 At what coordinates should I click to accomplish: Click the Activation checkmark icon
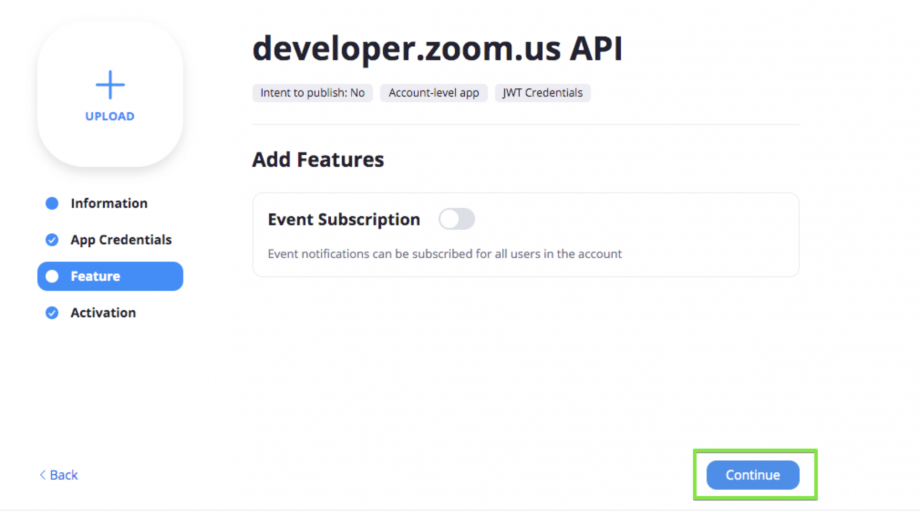point(52,313)
